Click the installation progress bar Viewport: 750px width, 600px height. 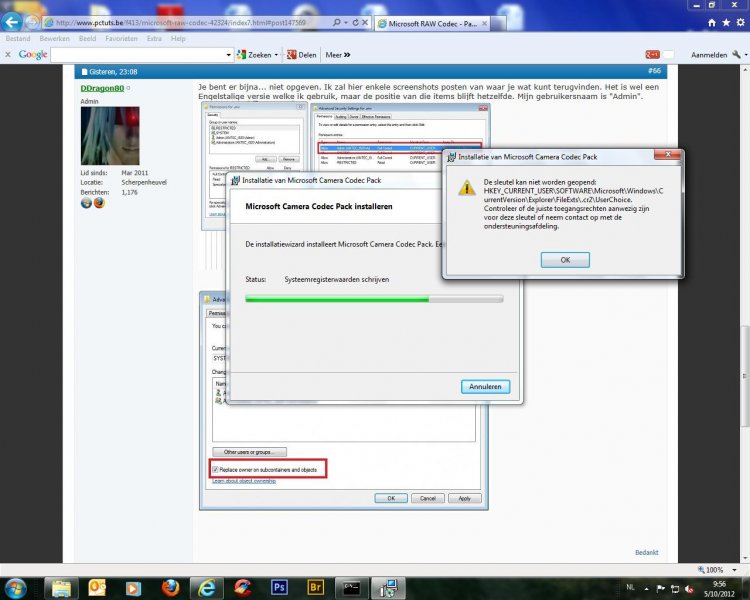(x=374, y=298)
